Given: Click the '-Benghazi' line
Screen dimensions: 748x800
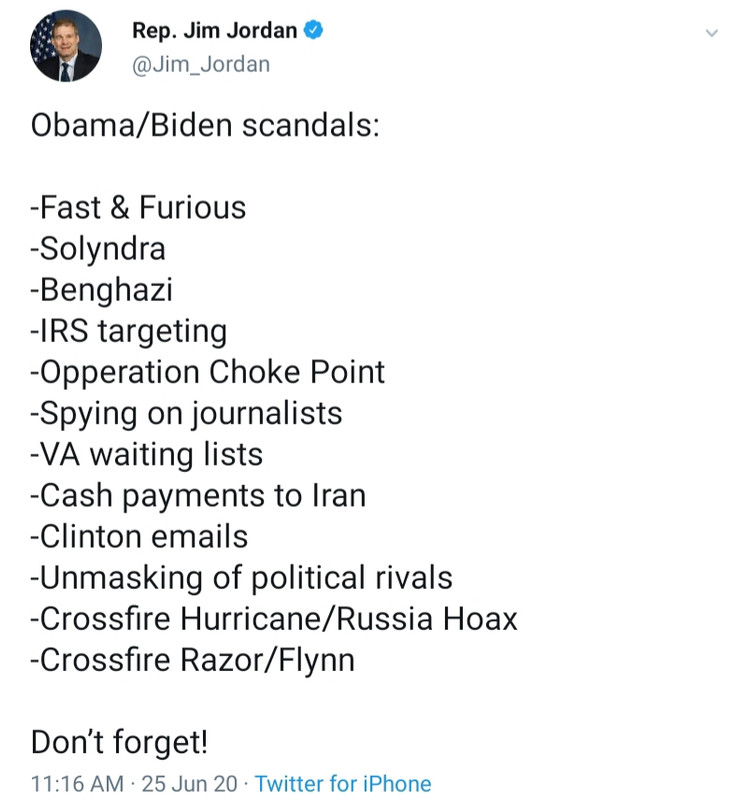Looking at the screenshot, I should coord(102,290).
